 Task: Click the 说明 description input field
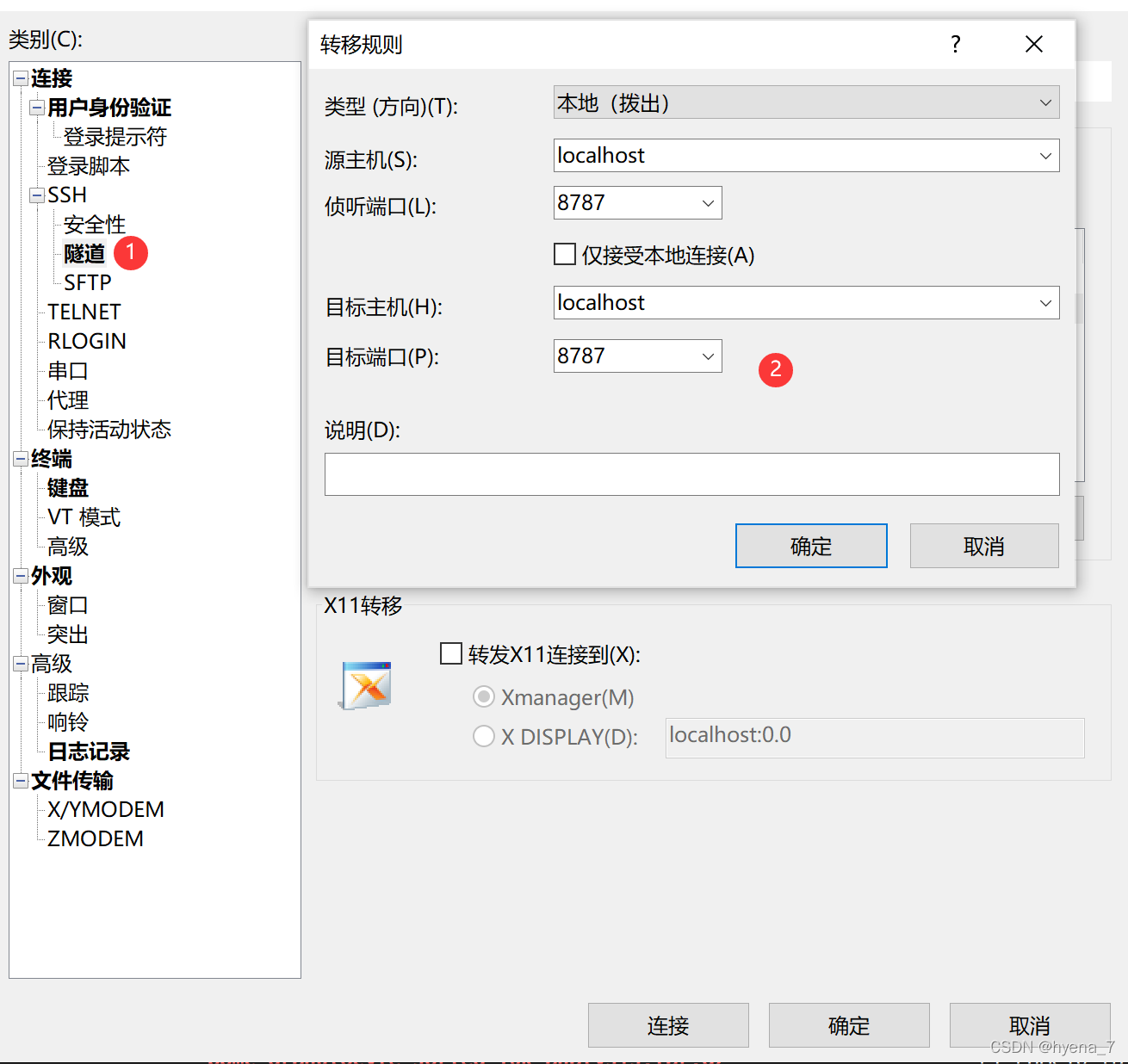click(x=691, y=474)
